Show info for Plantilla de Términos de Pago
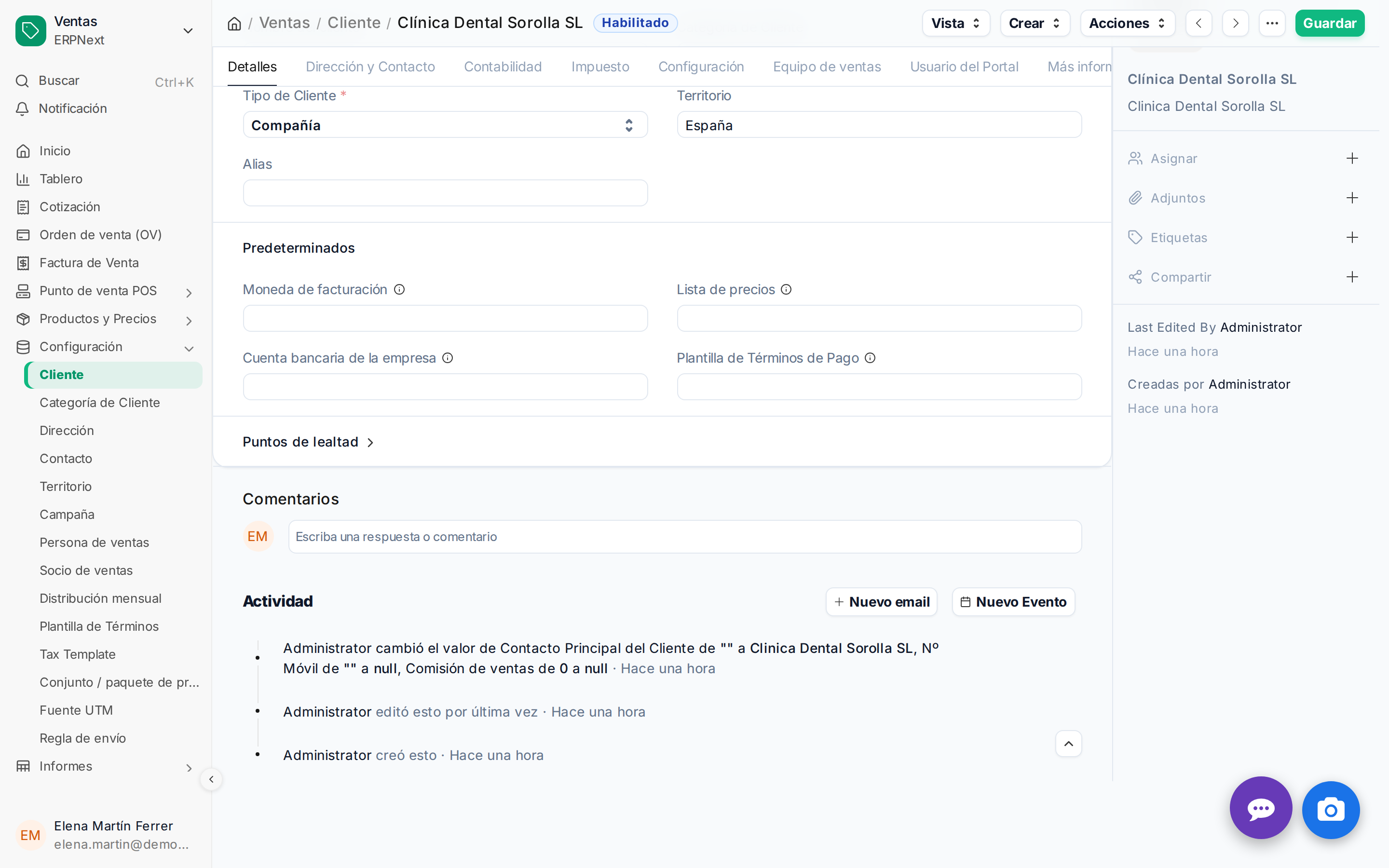1389x868 pixels. pyautogui.click(x=870, y=358)
